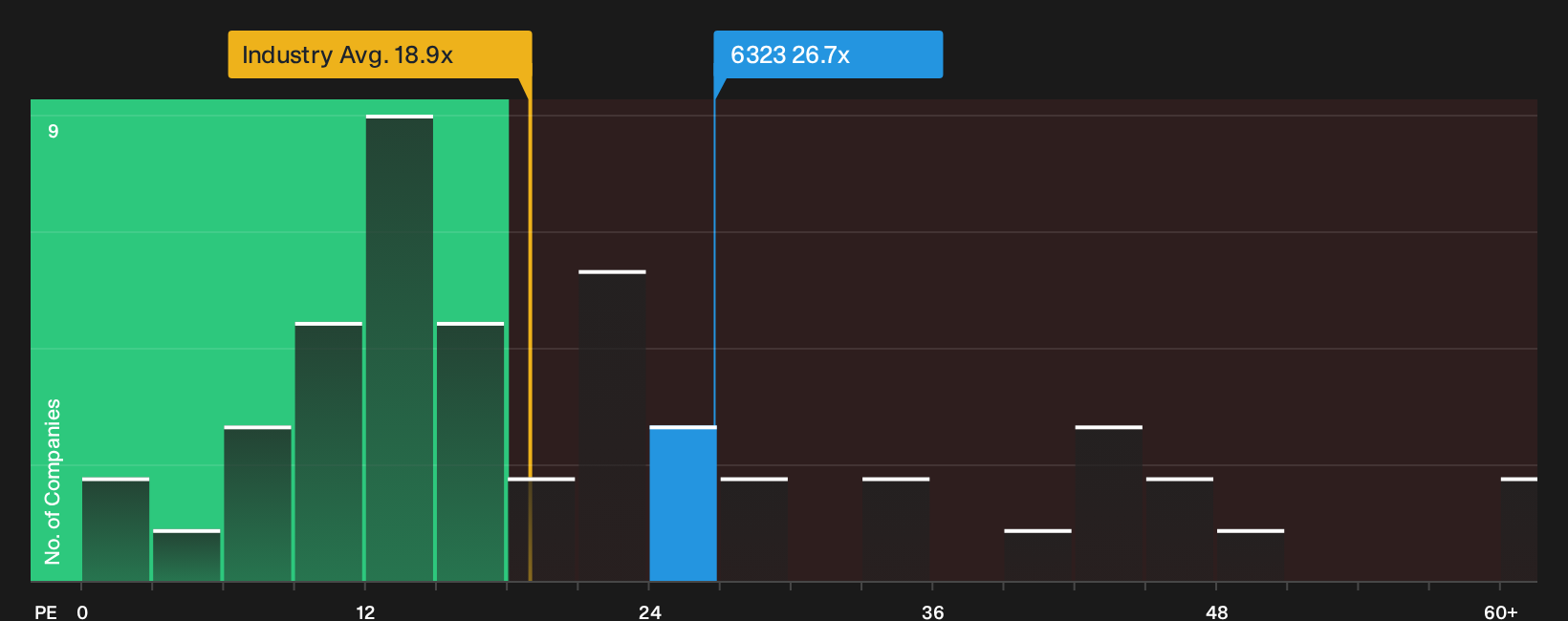Click the 60+ PE axis label

click(1500, 611)
